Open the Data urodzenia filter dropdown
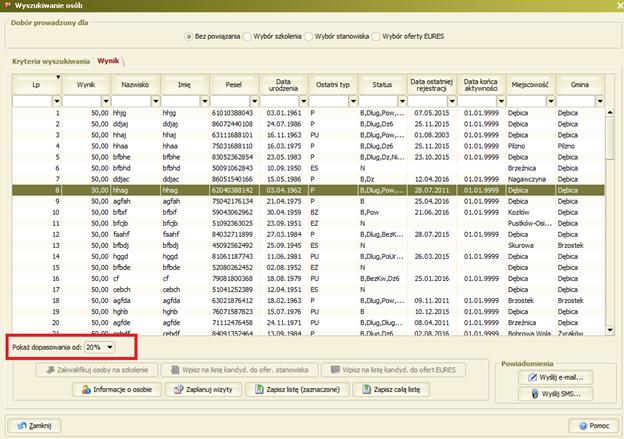 pos(304,101)
